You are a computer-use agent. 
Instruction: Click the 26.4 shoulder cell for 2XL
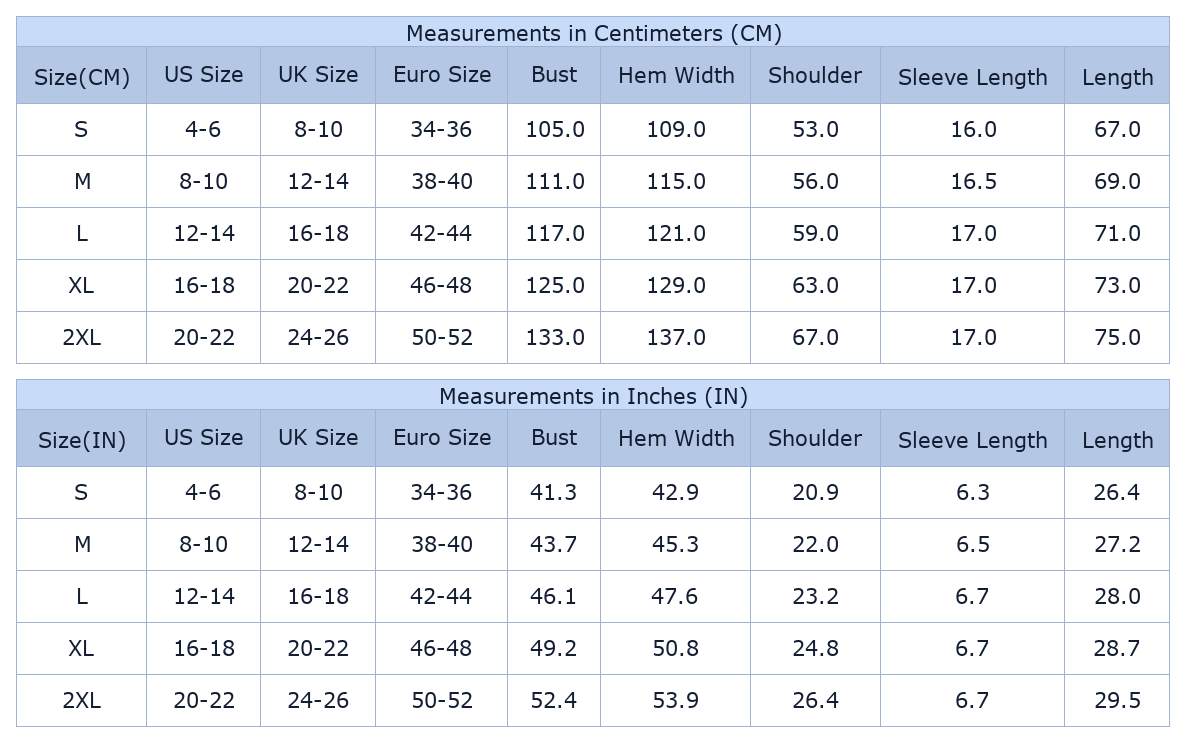click(815, 701)
